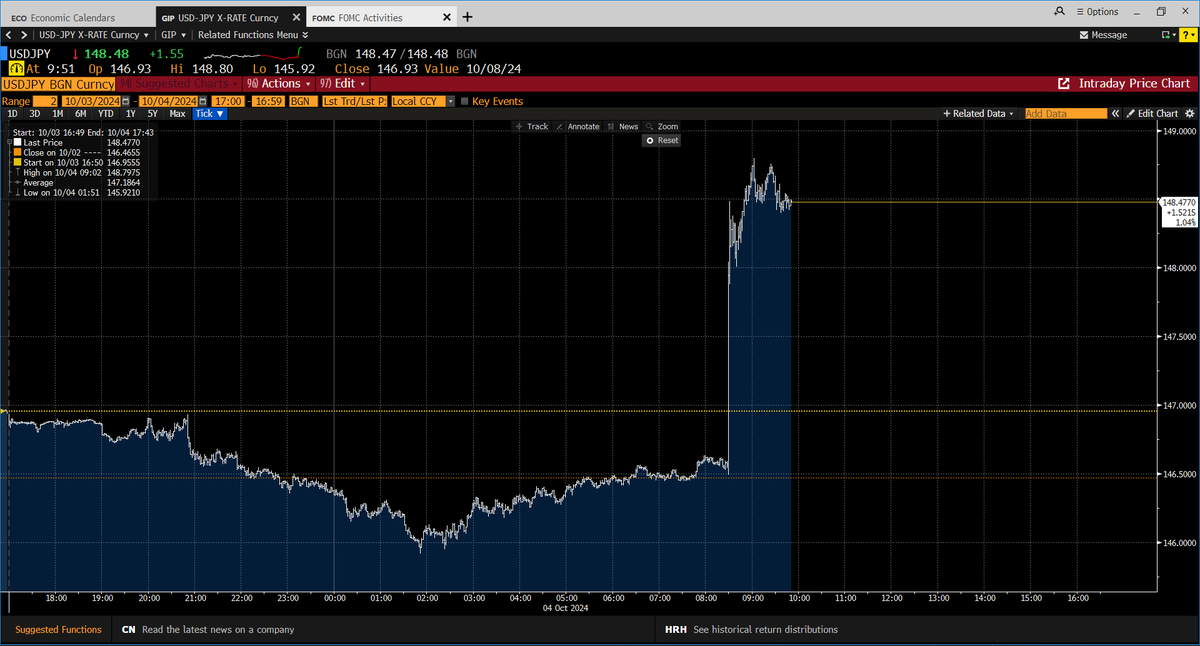Set range to Max
The image size is (1200, 646).
pyautogui.click(x=177, y=114)
